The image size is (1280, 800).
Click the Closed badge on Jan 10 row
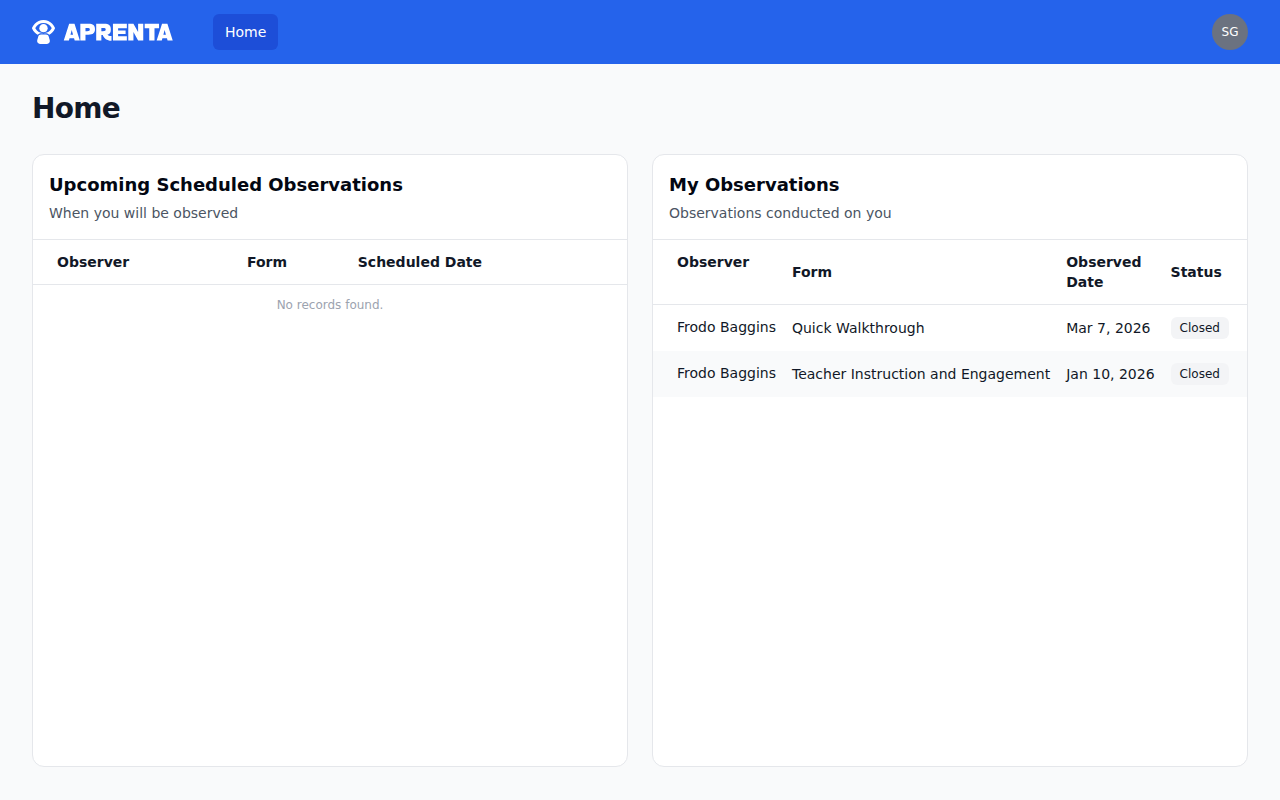point(1199,373)
